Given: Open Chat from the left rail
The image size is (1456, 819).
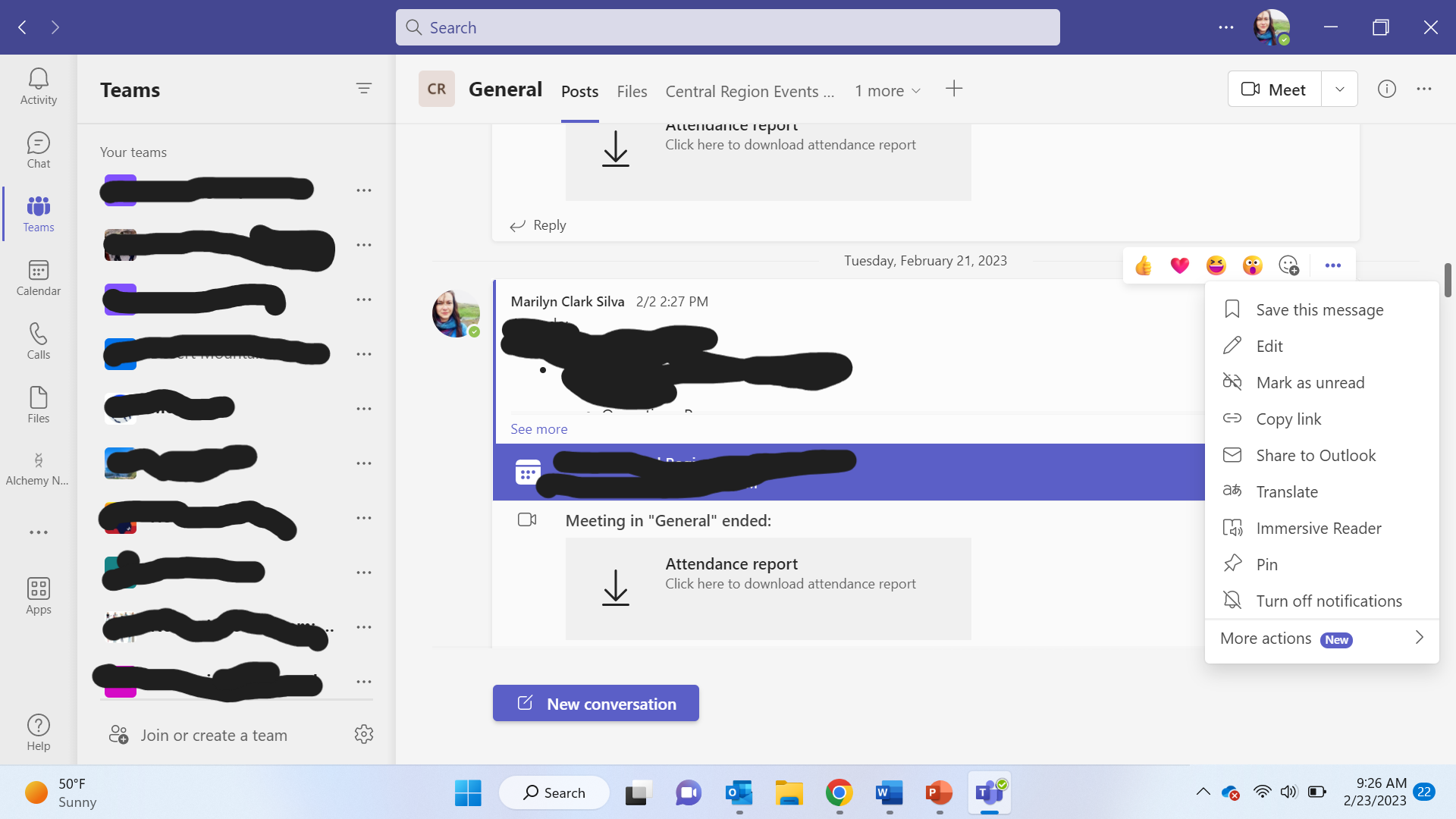Looking at the screenshot, I should pos(38,150).
